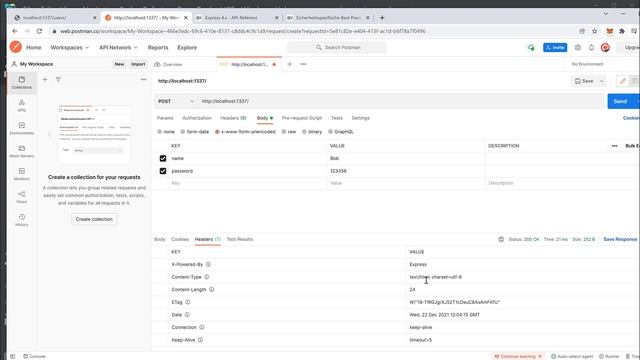Open the tab options ellipsis menu
This screenshot has height=360, width=640.
tap(303, 64)
